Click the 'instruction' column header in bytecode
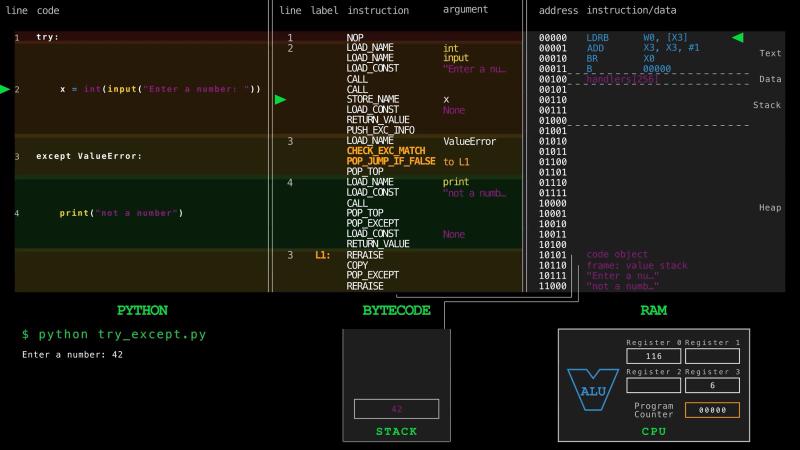800x450 pixels. click(378, 10)
